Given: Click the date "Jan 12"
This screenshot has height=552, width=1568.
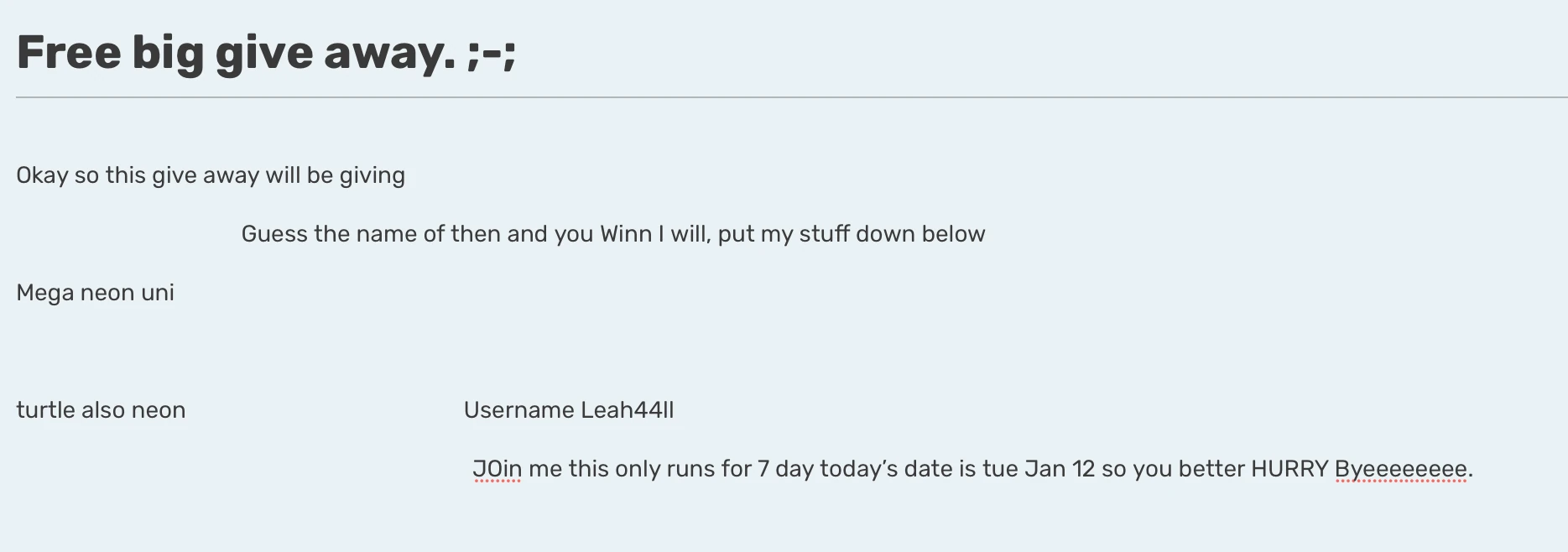Looking at the screenshot, I should point(1060,469).
